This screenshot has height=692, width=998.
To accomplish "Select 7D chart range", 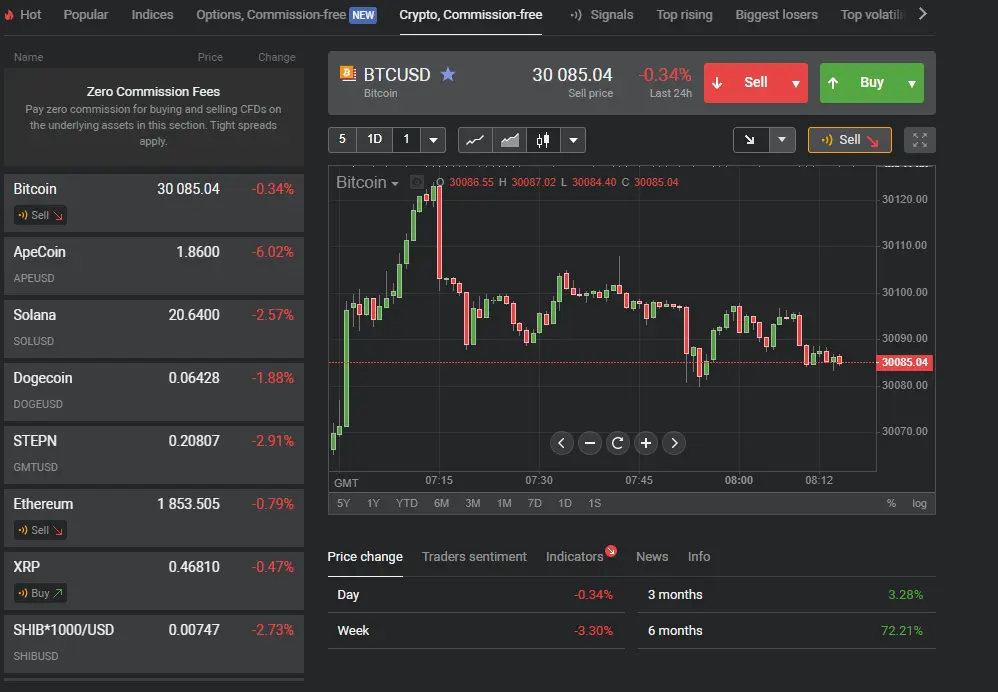I will click(535, 503).
